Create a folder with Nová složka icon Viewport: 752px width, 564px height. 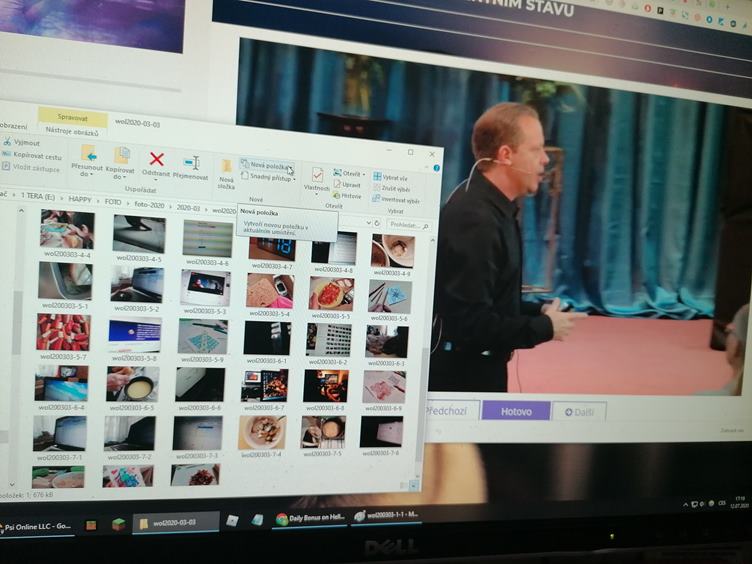click(x=226, y=166)
